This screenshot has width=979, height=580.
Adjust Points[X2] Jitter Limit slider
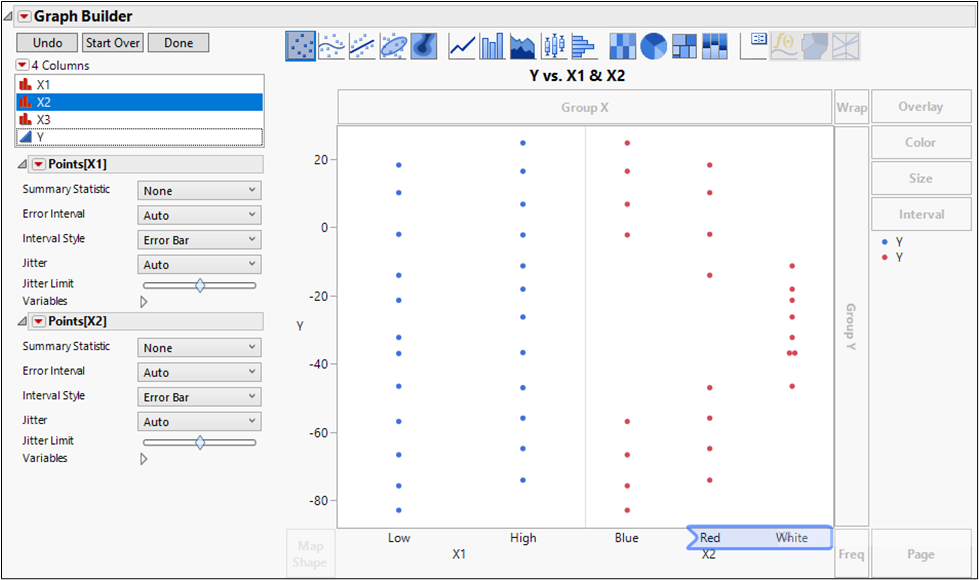pos(200,443)
